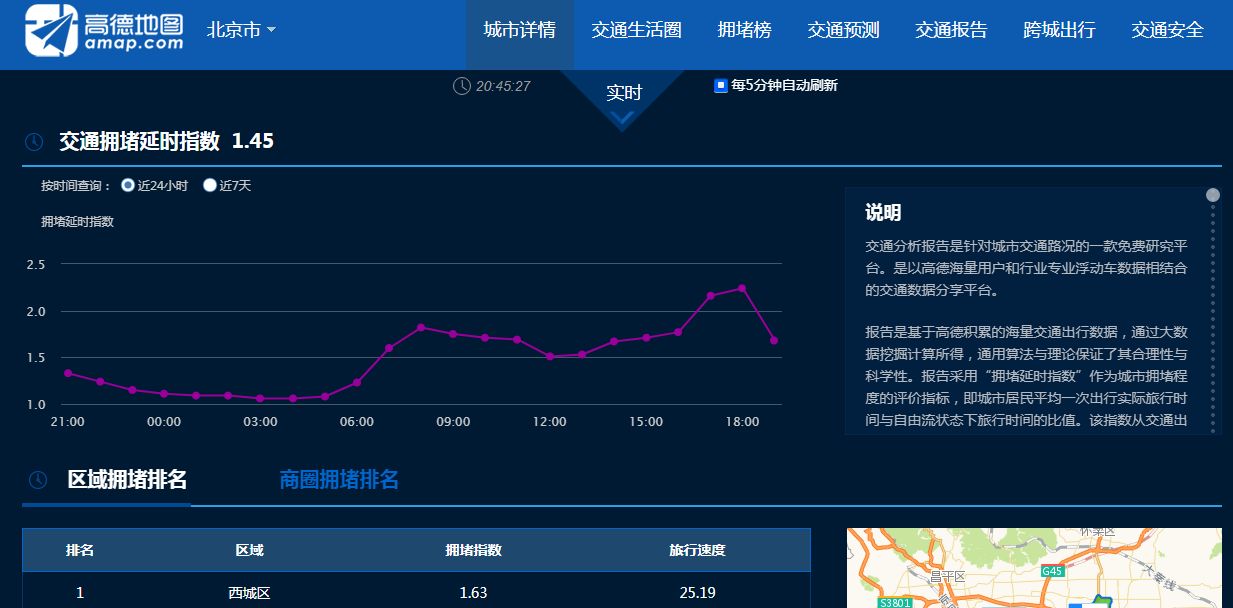1233x608 pixels.
Task: Open the 交通预测 navigation menu
Action: click(x=842, y=30)
